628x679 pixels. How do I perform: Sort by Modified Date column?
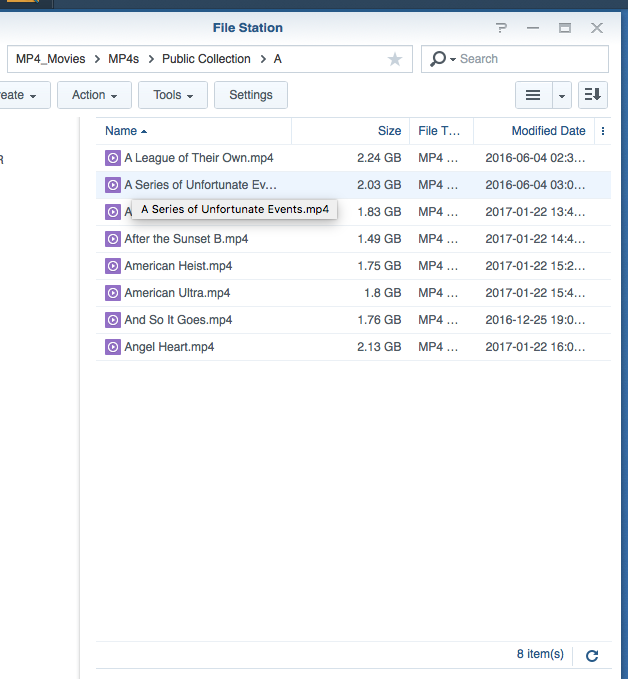pos(548,131)
